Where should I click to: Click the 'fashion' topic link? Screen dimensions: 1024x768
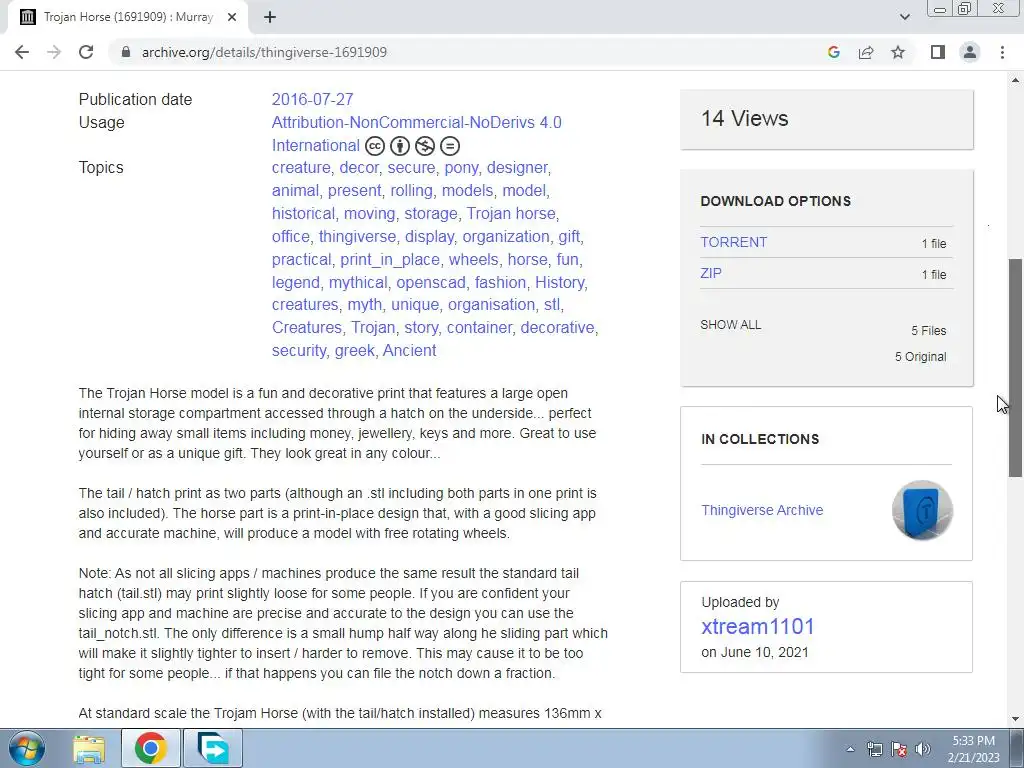point(500,282)
